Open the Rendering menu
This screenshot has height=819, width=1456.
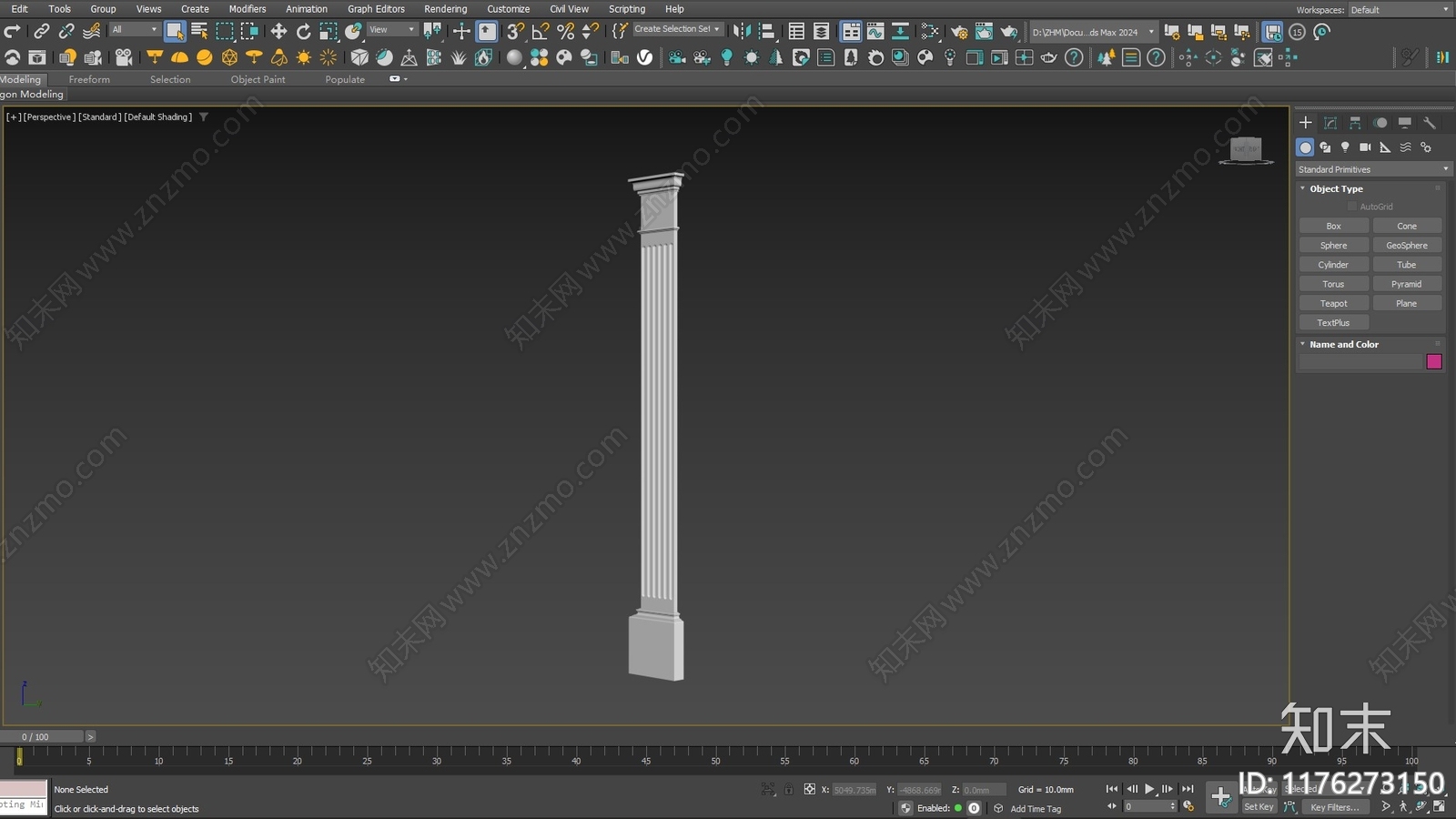click(x=446, y=9)
